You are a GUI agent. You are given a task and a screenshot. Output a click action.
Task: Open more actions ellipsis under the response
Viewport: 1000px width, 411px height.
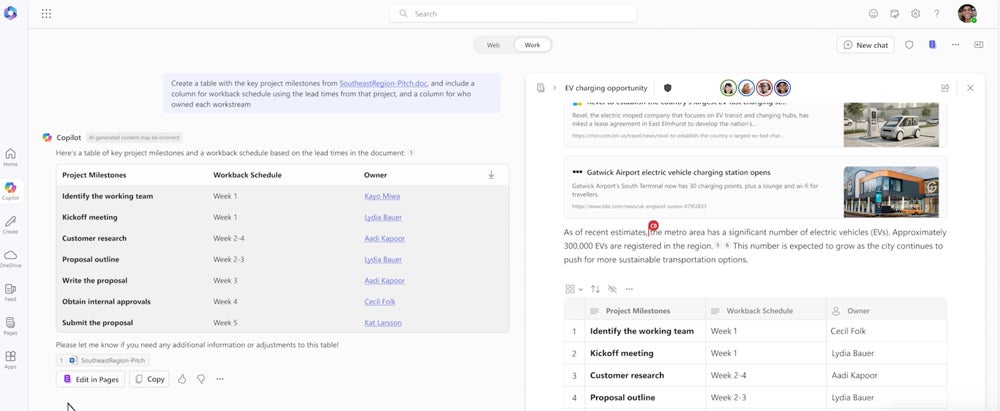(220, 379)
